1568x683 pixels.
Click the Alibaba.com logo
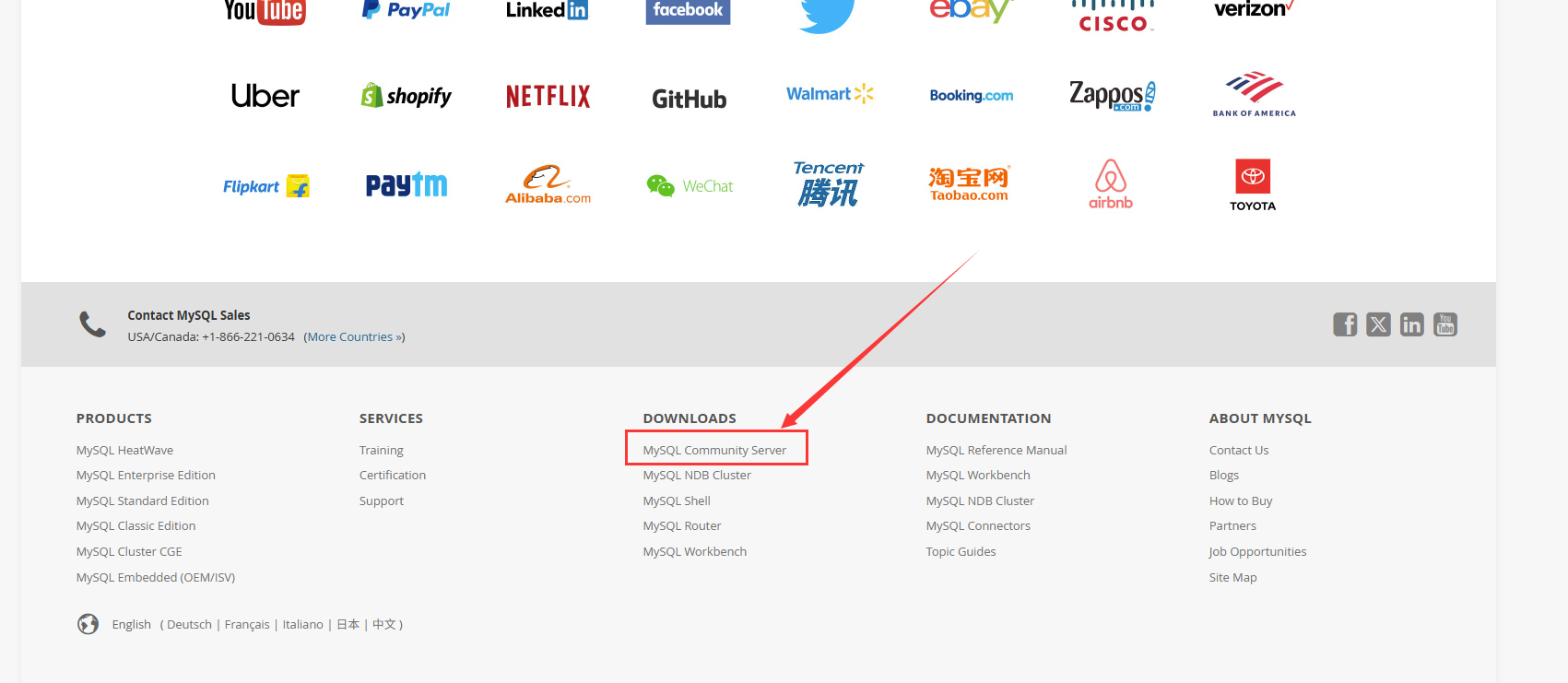click(548, 184)
